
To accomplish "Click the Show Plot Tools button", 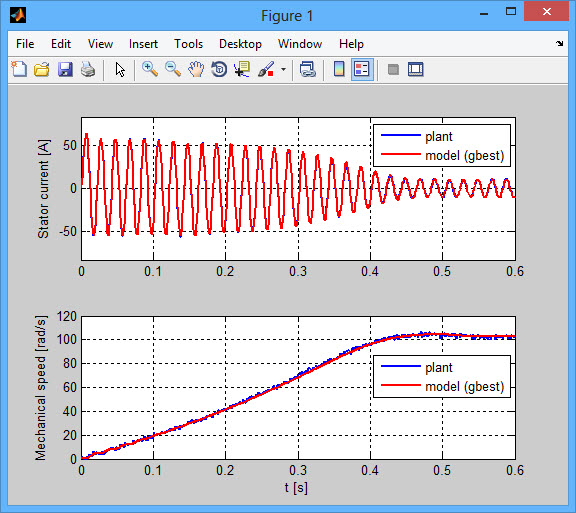I will [416, 69].
